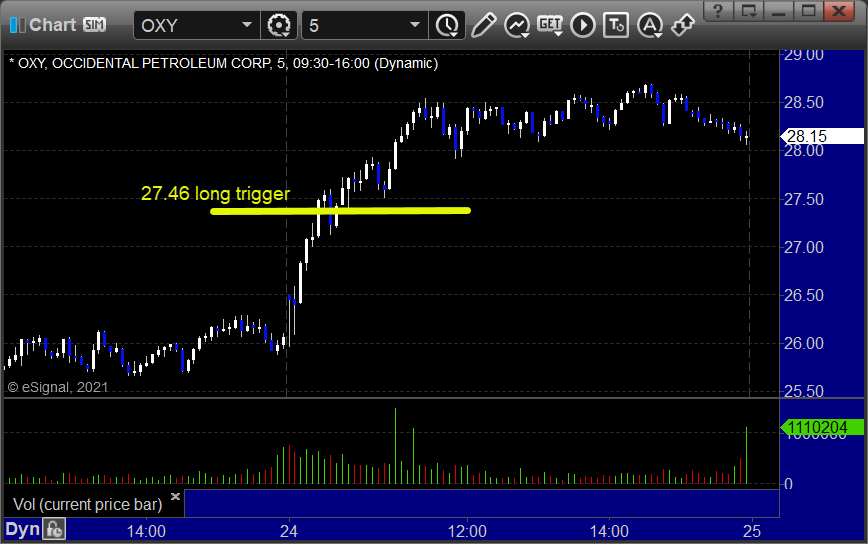Image resolution: width=868 pixels, height=544 pixels.
Task: Click the pop-out window options button
Action: tap(748, 11)
